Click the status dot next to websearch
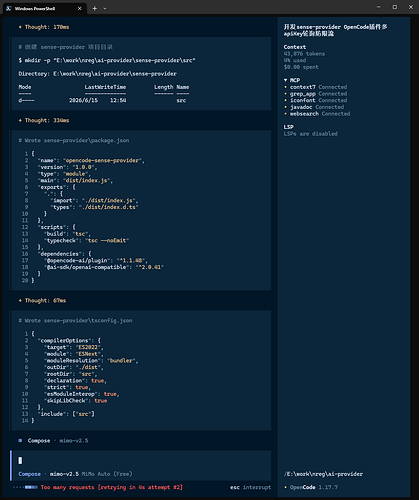The width and height of the screenshot is (419, 500). click(x=285, y=114)
